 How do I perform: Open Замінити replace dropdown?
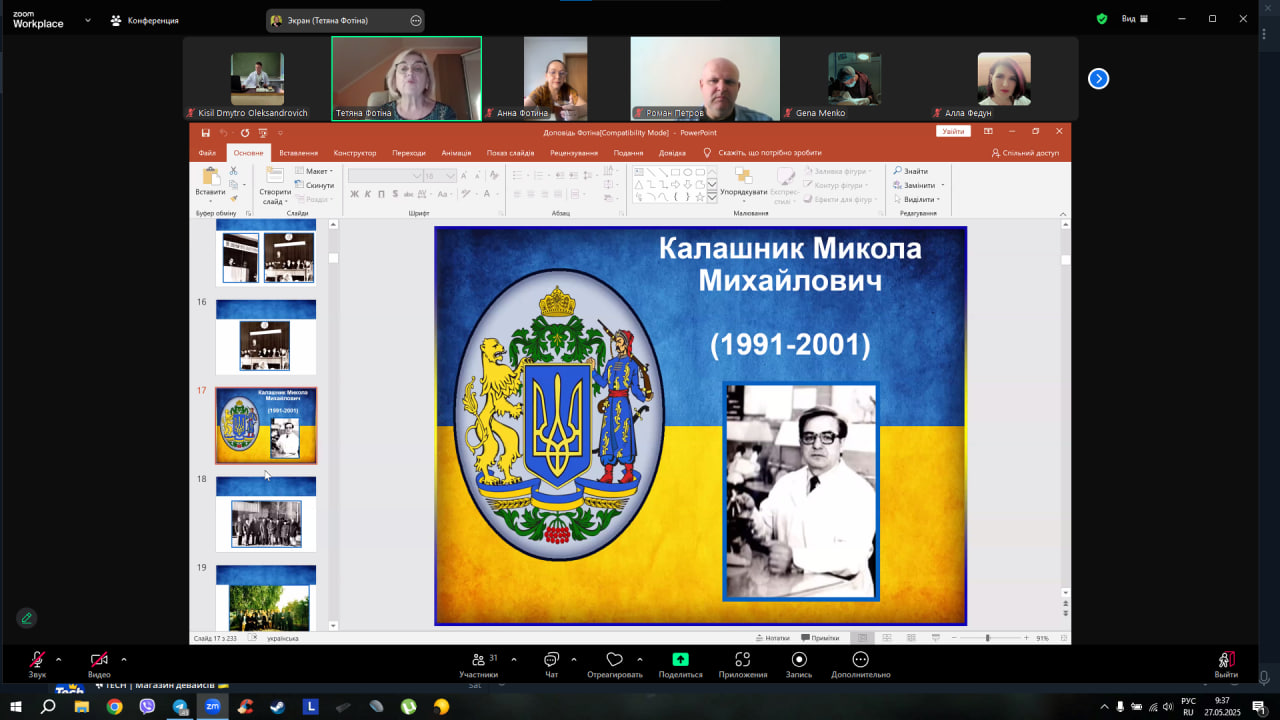pyautogui.click(x=918, y=185)
